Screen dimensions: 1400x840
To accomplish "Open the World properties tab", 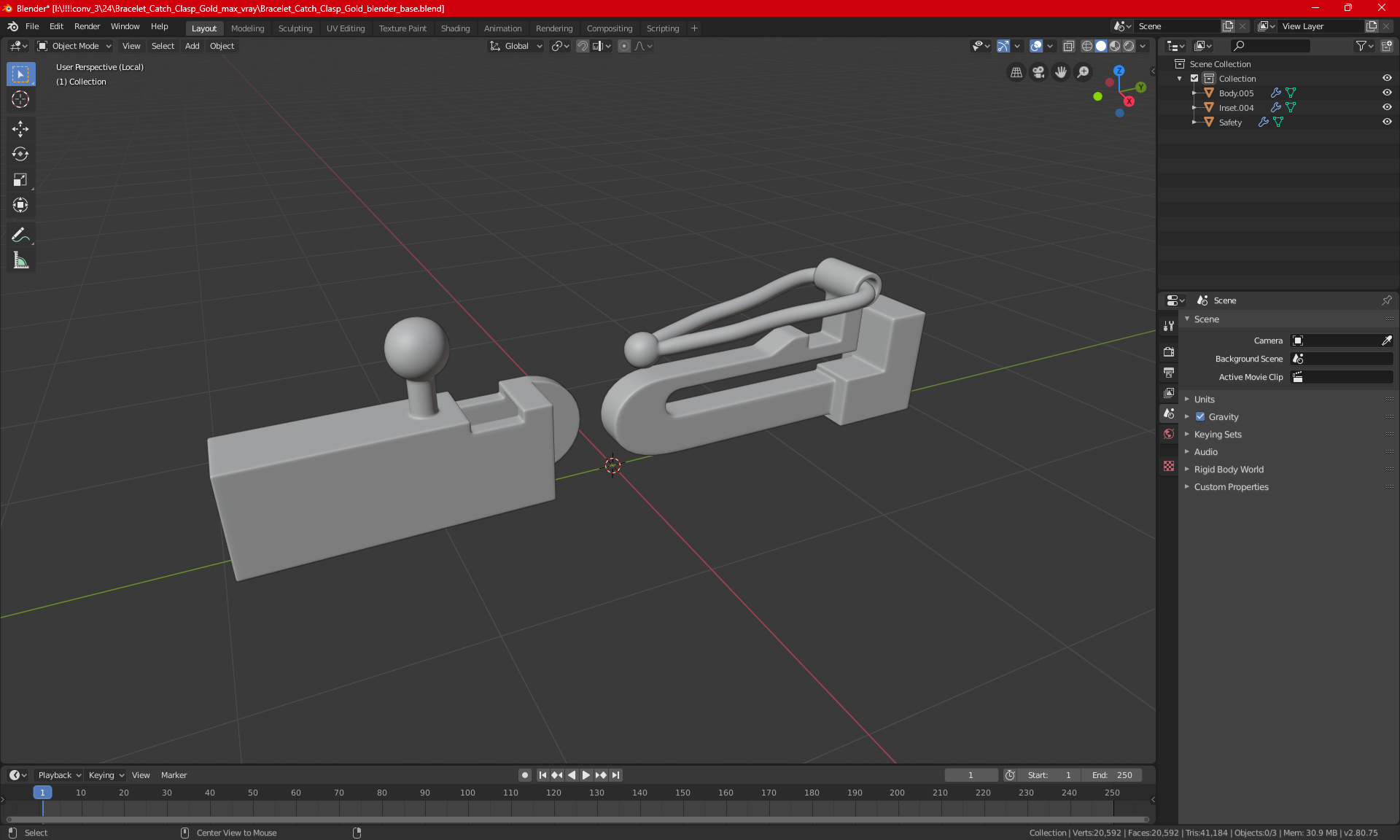I will [x=1169, y=434].
